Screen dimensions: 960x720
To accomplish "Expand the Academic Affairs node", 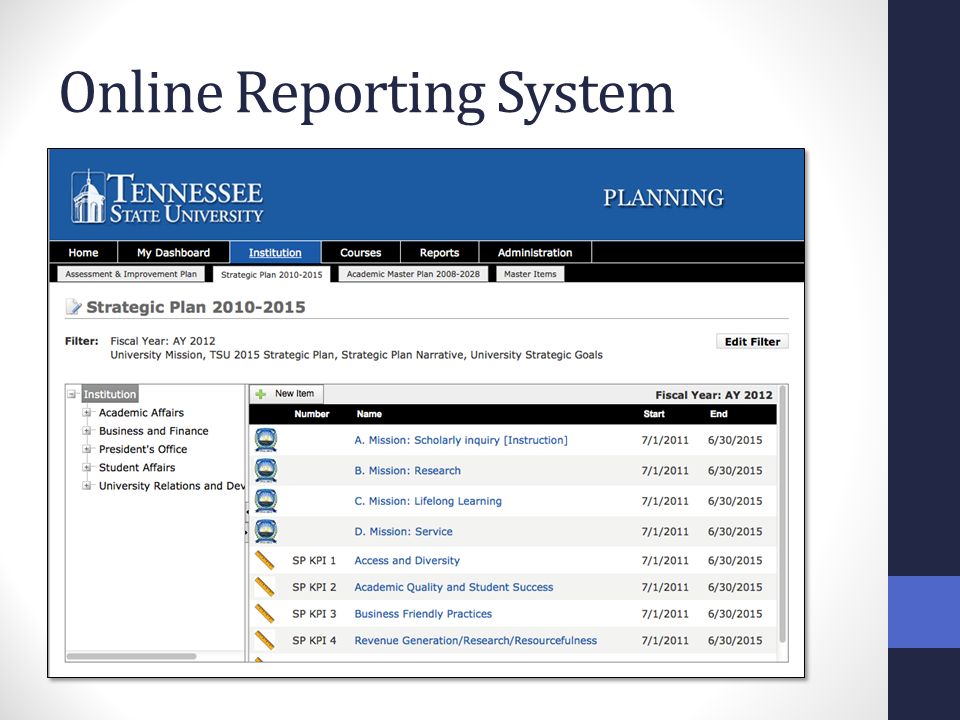I will pyautogui.click(x=87, y=413).
